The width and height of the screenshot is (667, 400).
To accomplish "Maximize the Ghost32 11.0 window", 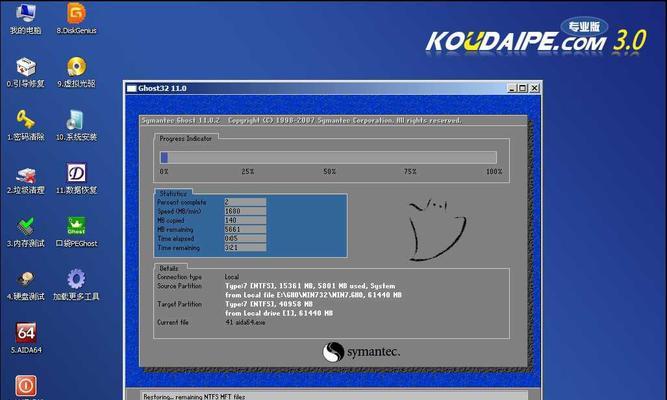I will 523,88.
